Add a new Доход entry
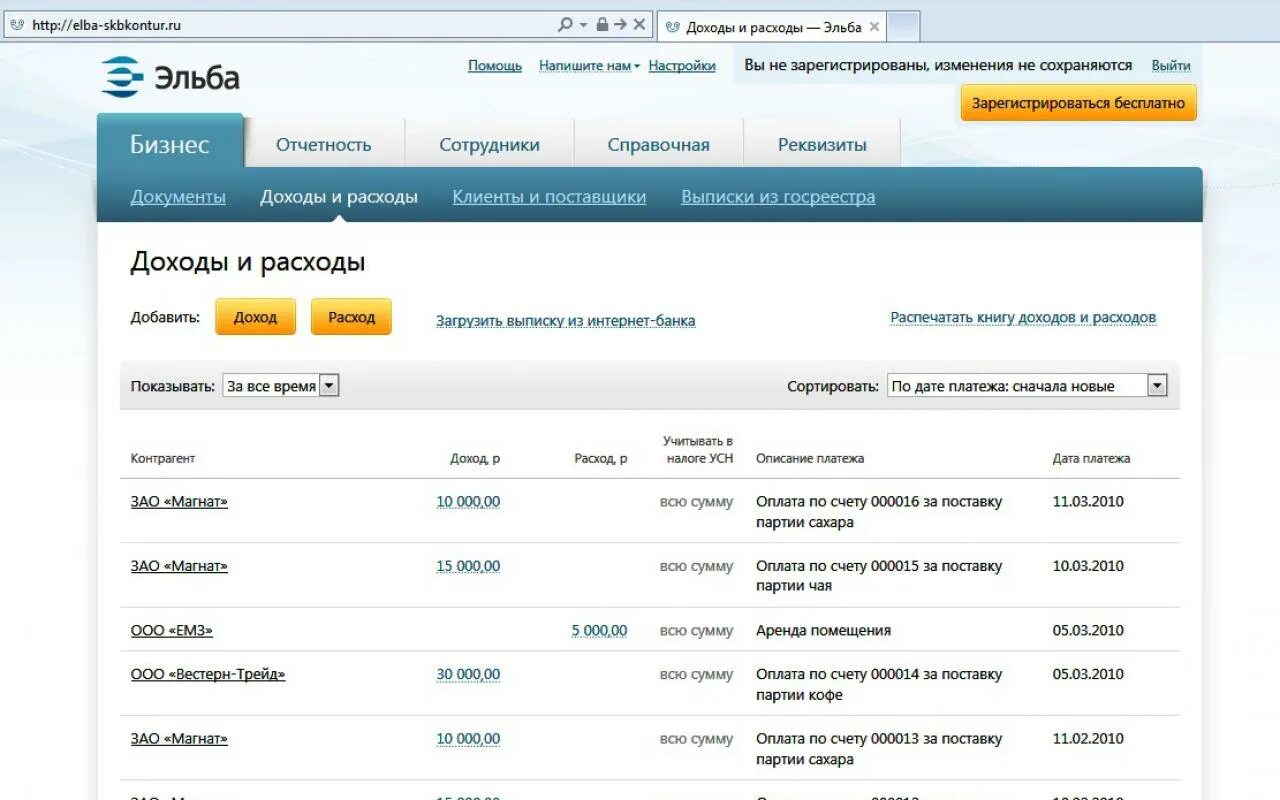The image size is (1280, 800). pos(255,317)
